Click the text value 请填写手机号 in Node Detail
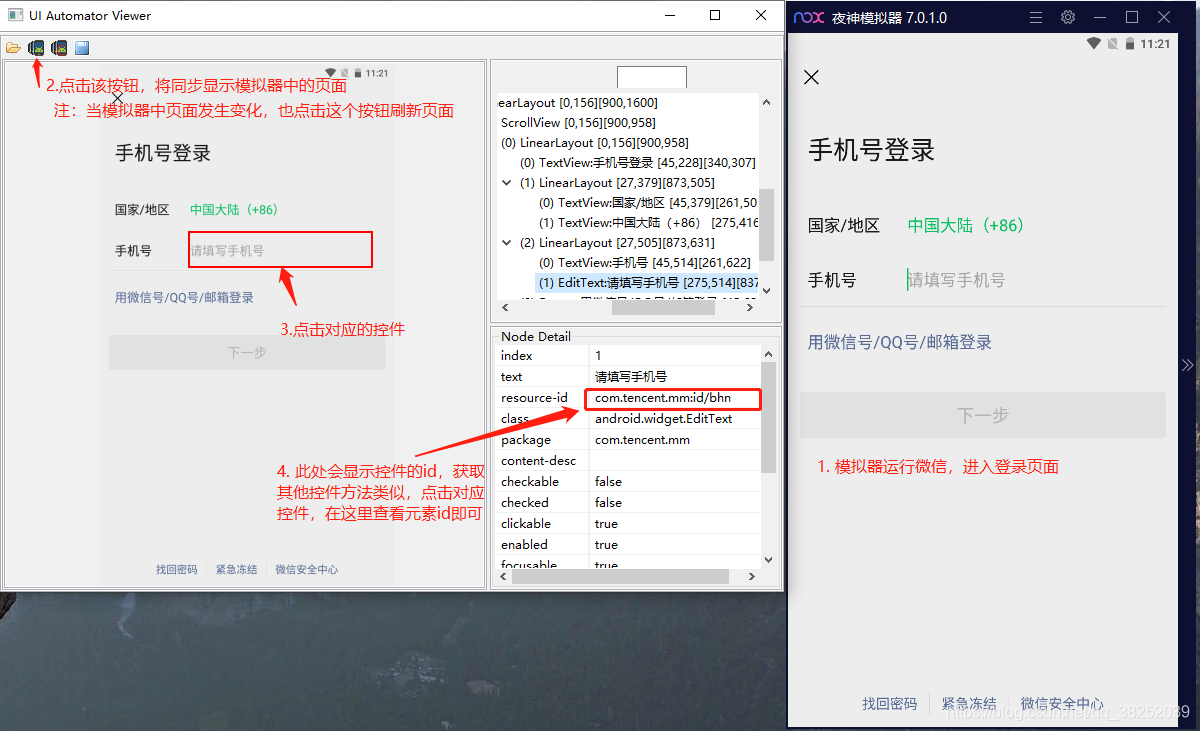This screenshot has width=1200, height=731. pos(631,377)
